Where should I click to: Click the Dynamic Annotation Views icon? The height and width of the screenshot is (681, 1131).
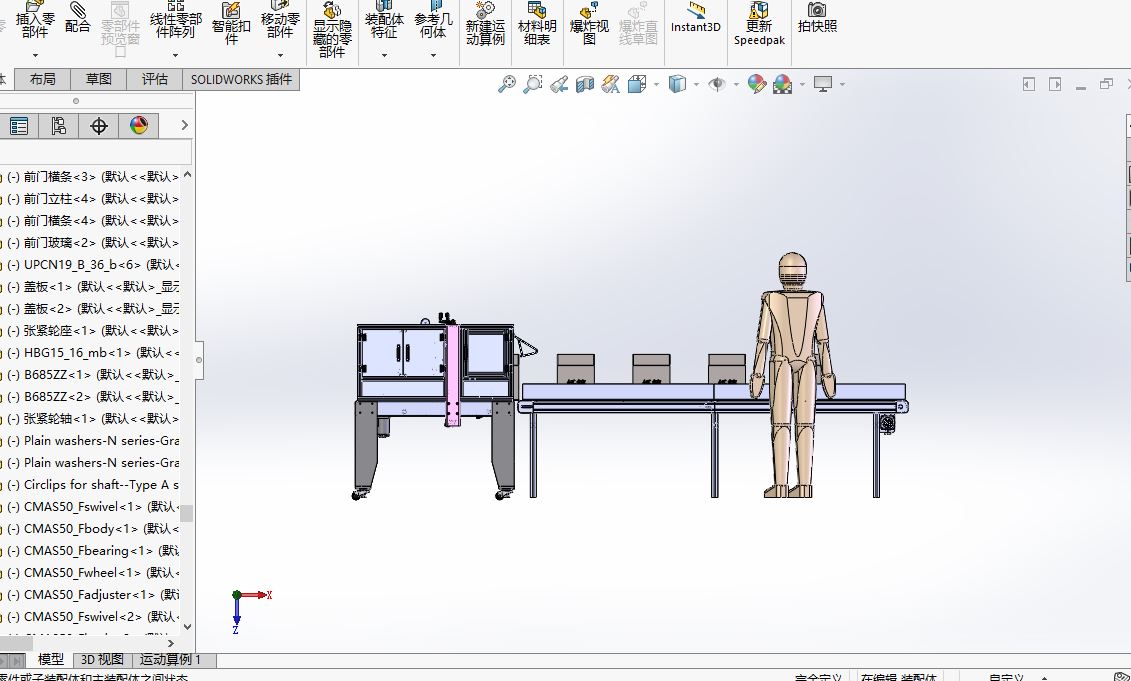click(x=610, y=84)
